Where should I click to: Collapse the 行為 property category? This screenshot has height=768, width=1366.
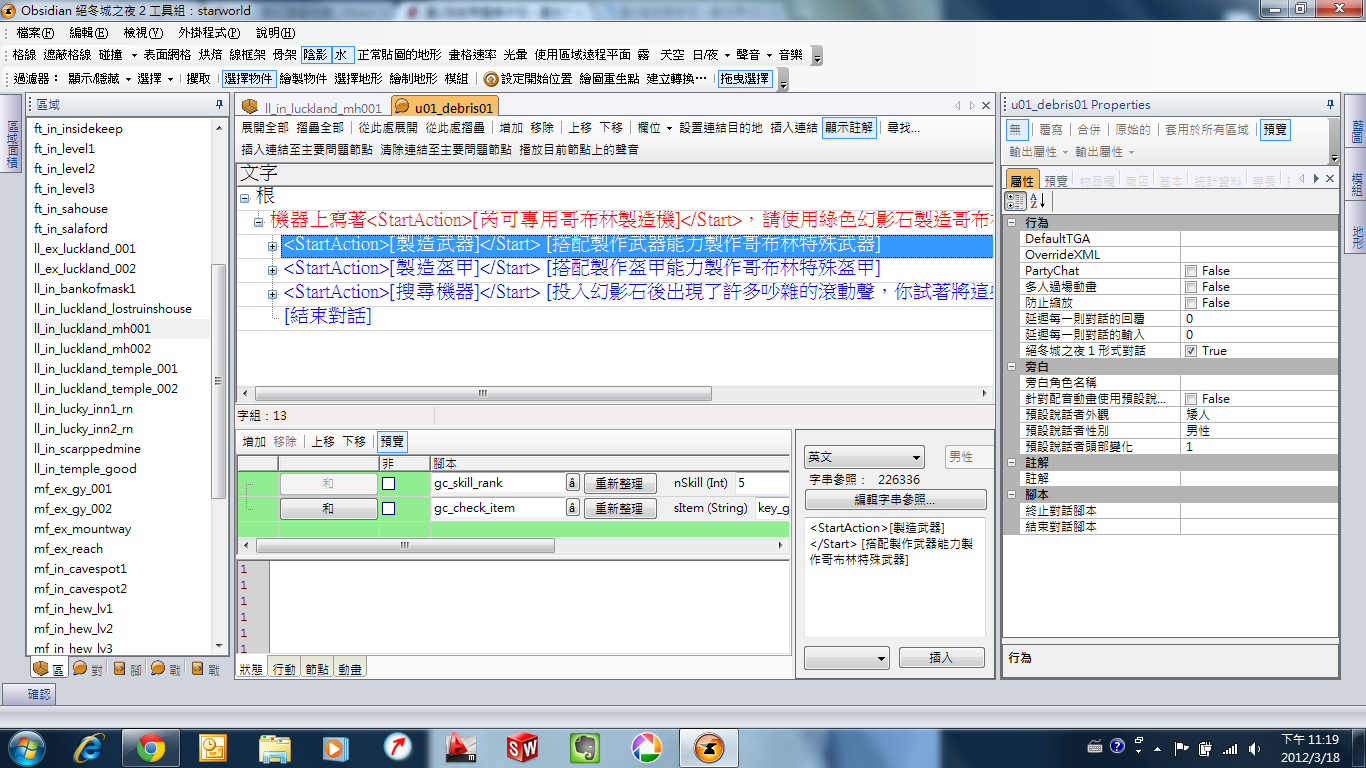[x=1012, y=223]
